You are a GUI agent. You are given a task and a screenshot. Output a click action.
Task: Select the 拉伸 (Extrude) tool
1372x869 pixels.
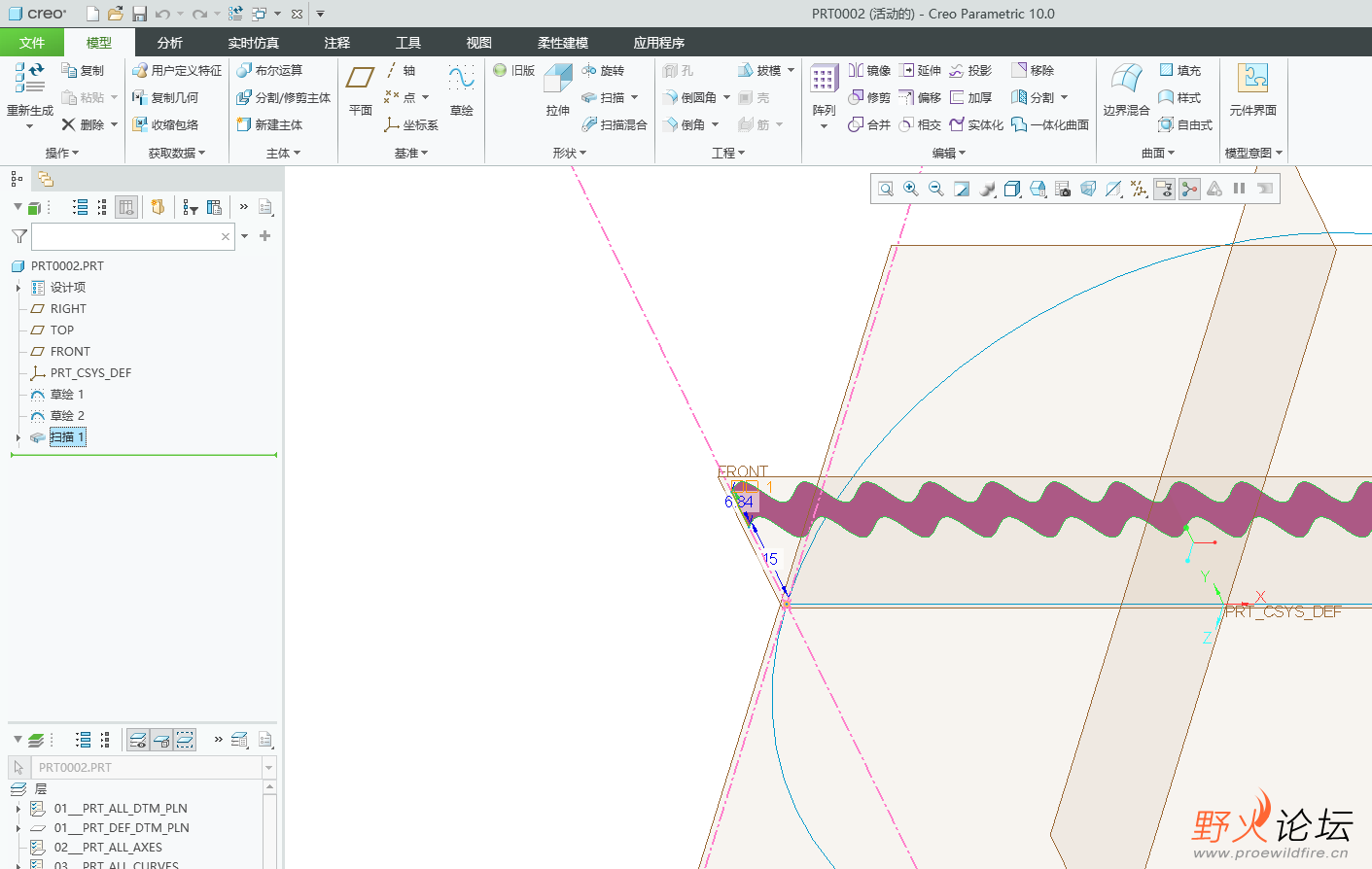(558, 88)
